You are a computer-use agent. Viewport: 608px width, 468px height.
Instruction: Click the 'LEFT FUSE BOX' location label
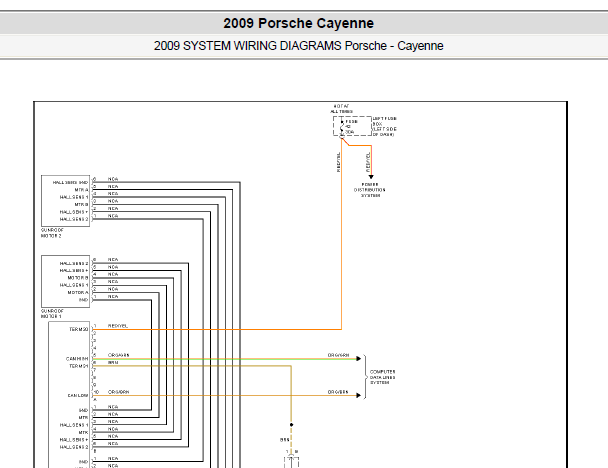(x=385, y=126)
